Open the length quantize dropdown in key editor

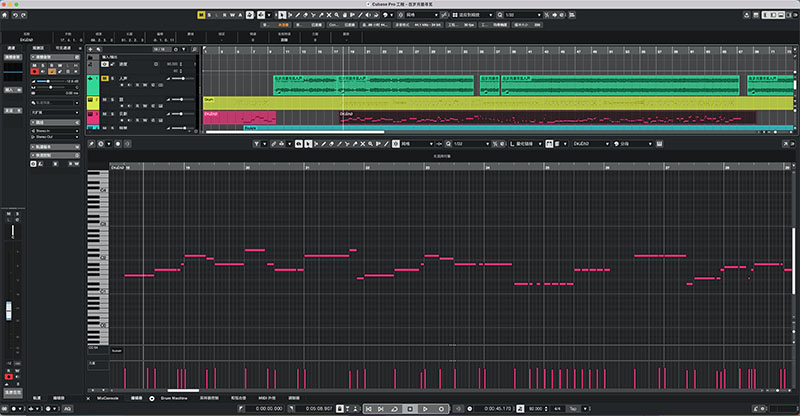[527, 144]
